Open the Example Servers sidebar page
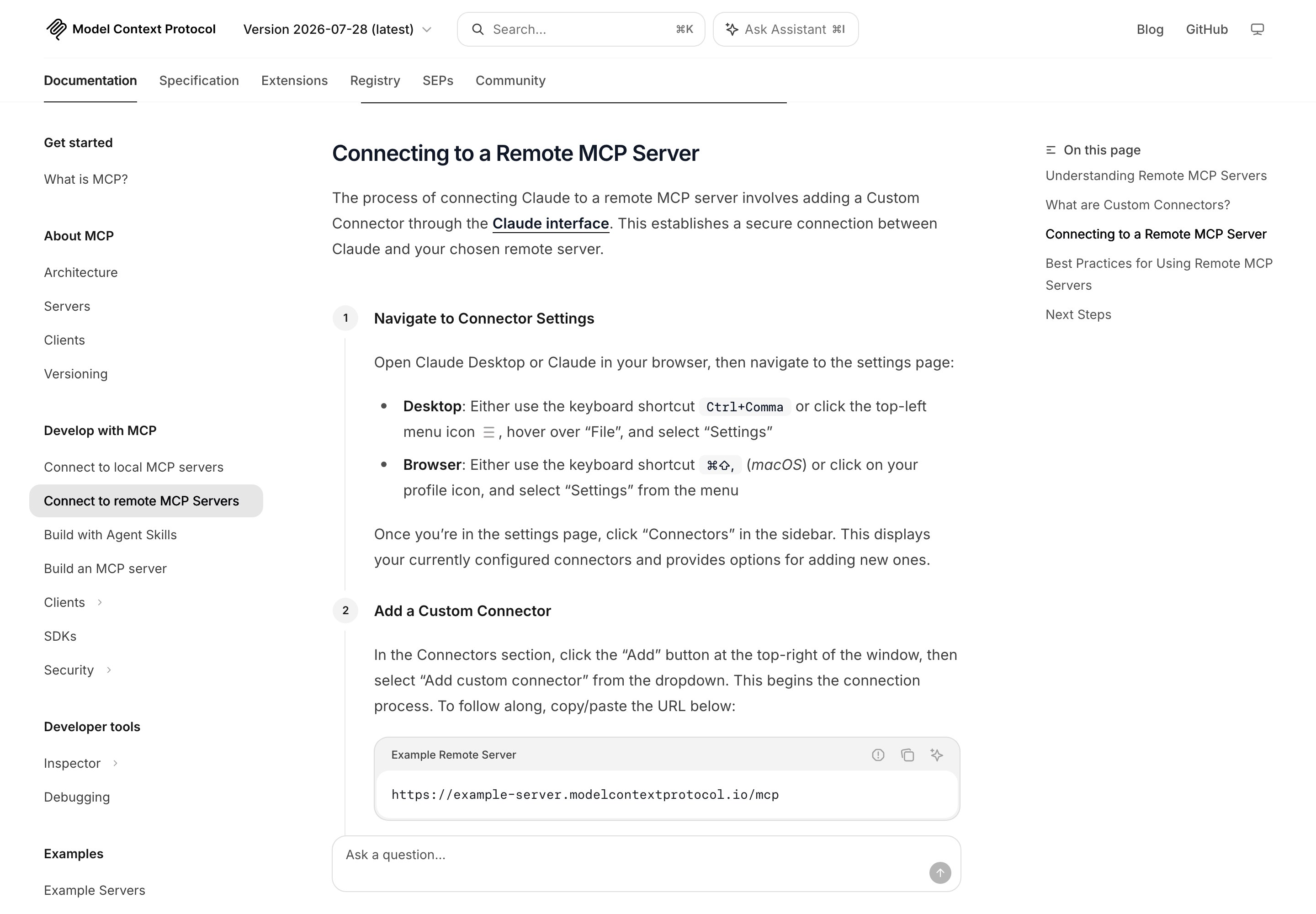Image resolution: width=1316 pixels, height=914 pixels. click(95, 890)
